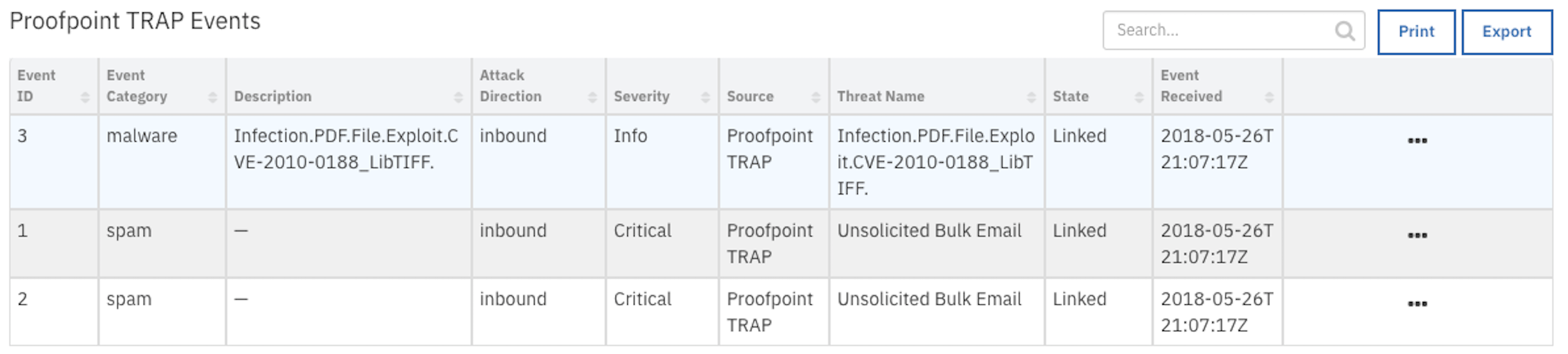
Task: Select the malware event row
Action: [781, 162]
